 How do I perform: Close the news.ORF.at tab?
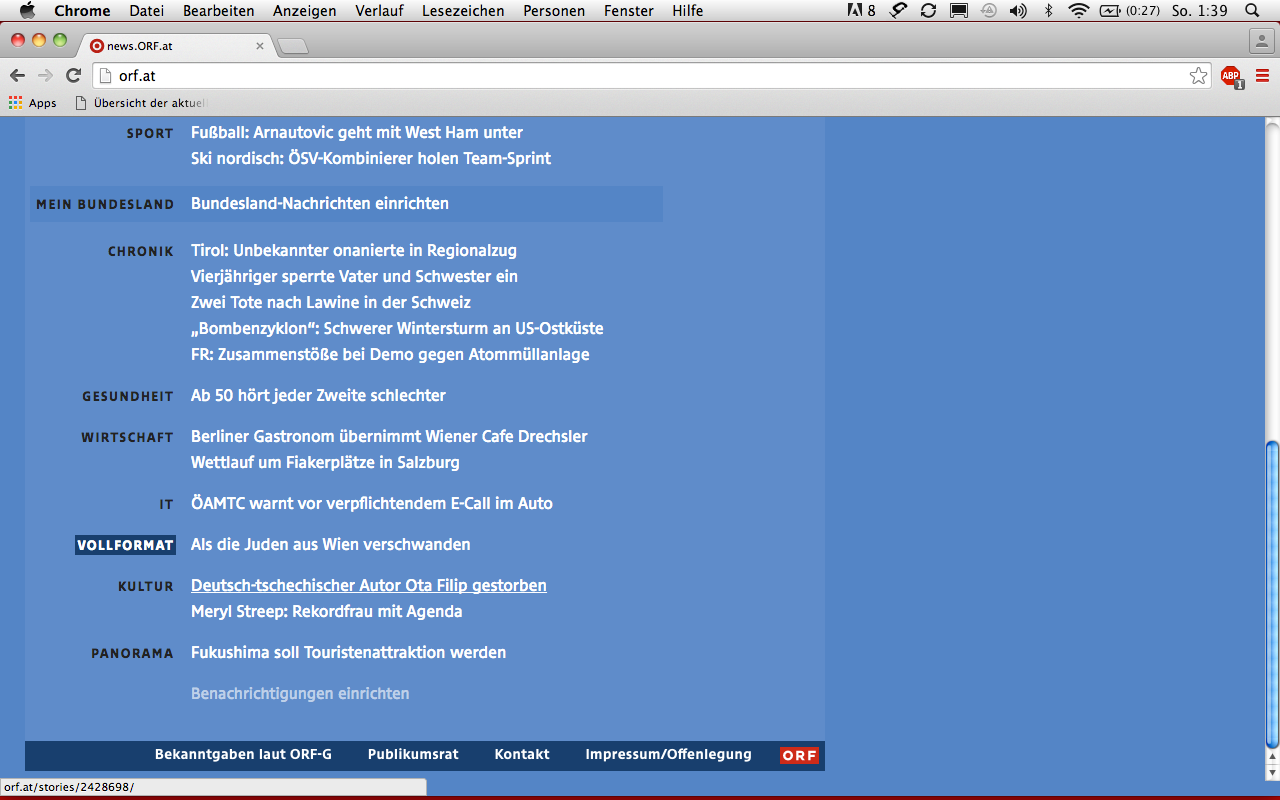pyautogui.click(x=260, y=45)
